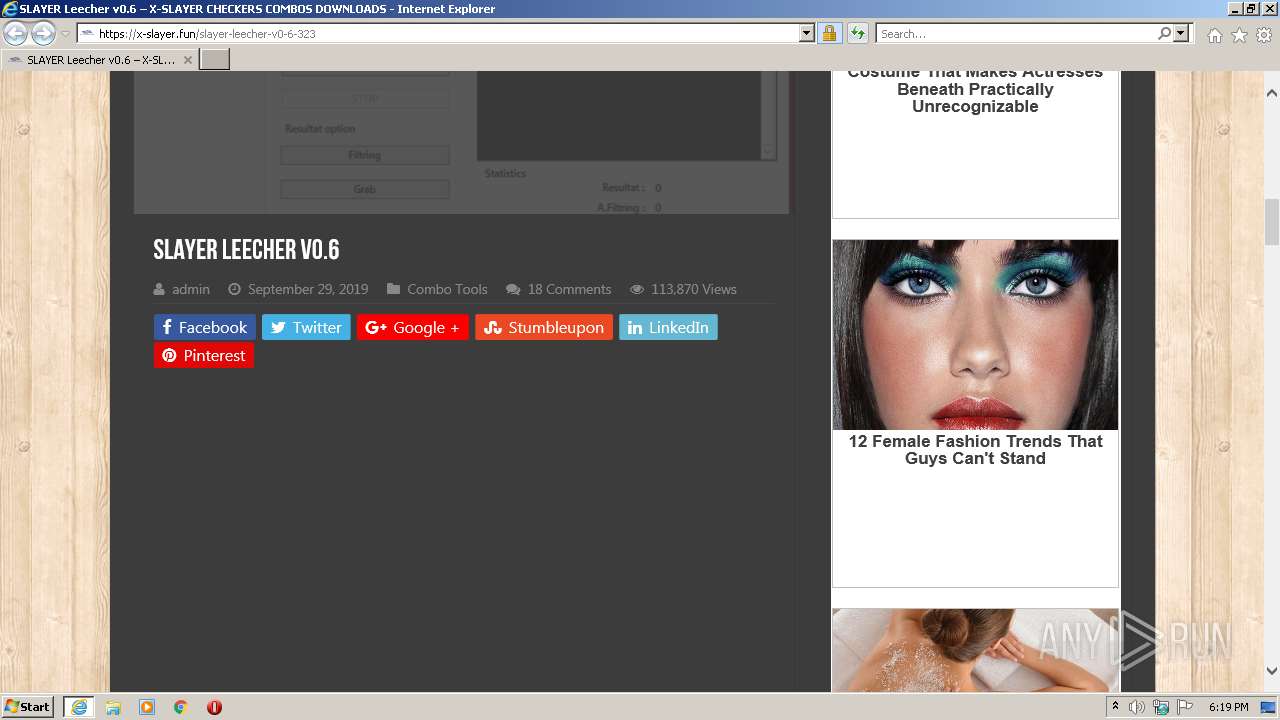Click the volume speaker tray icon

[x=1137, y=707]
